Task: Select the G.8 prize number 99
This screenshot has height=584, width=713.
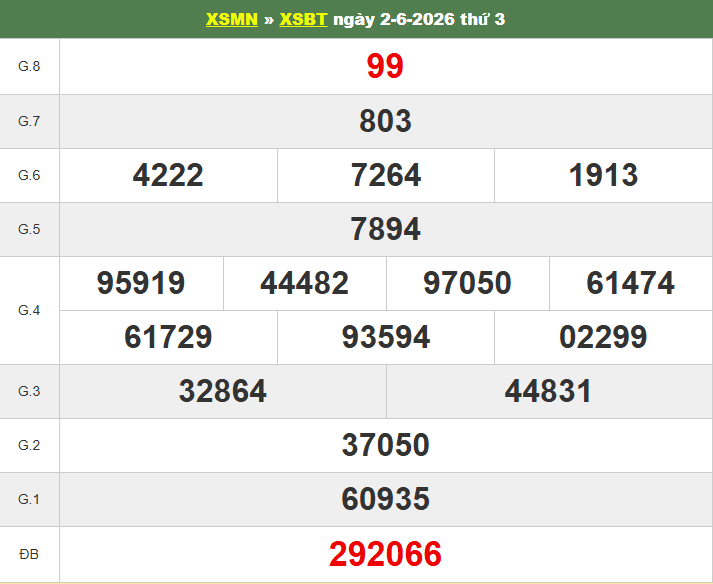Action: pyautogui.click(x=385, y=66)
